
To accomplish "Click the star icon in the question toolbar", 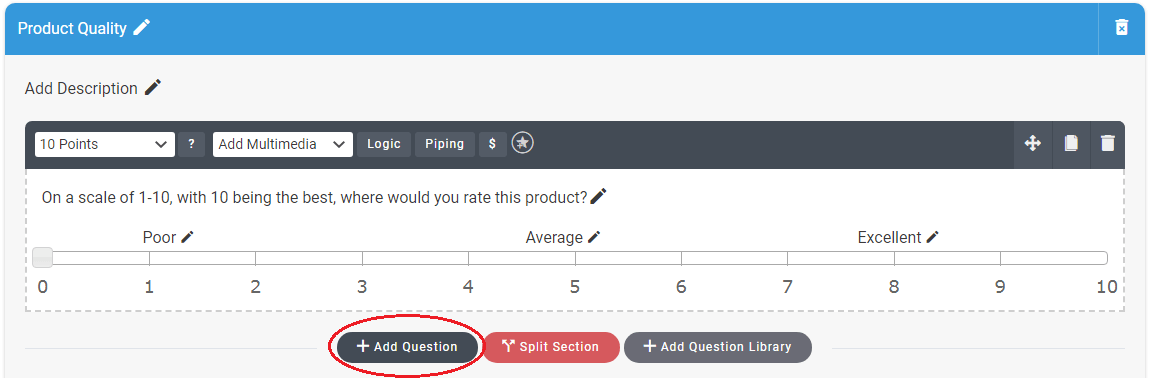I will (x=523, y=143).
